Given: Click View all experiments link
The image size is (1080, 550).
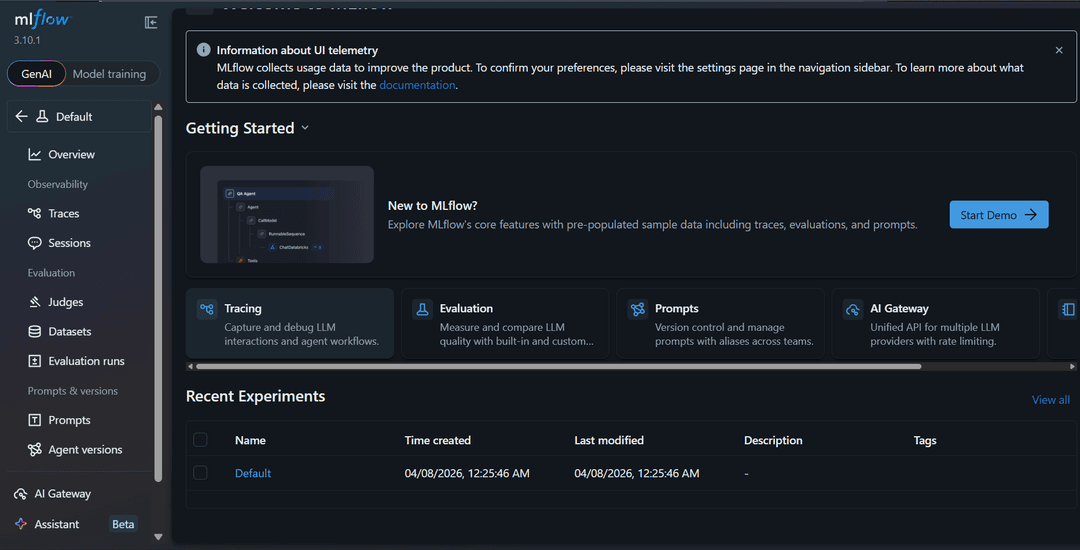Looking at the screenshot, I should click(1050, 400).
